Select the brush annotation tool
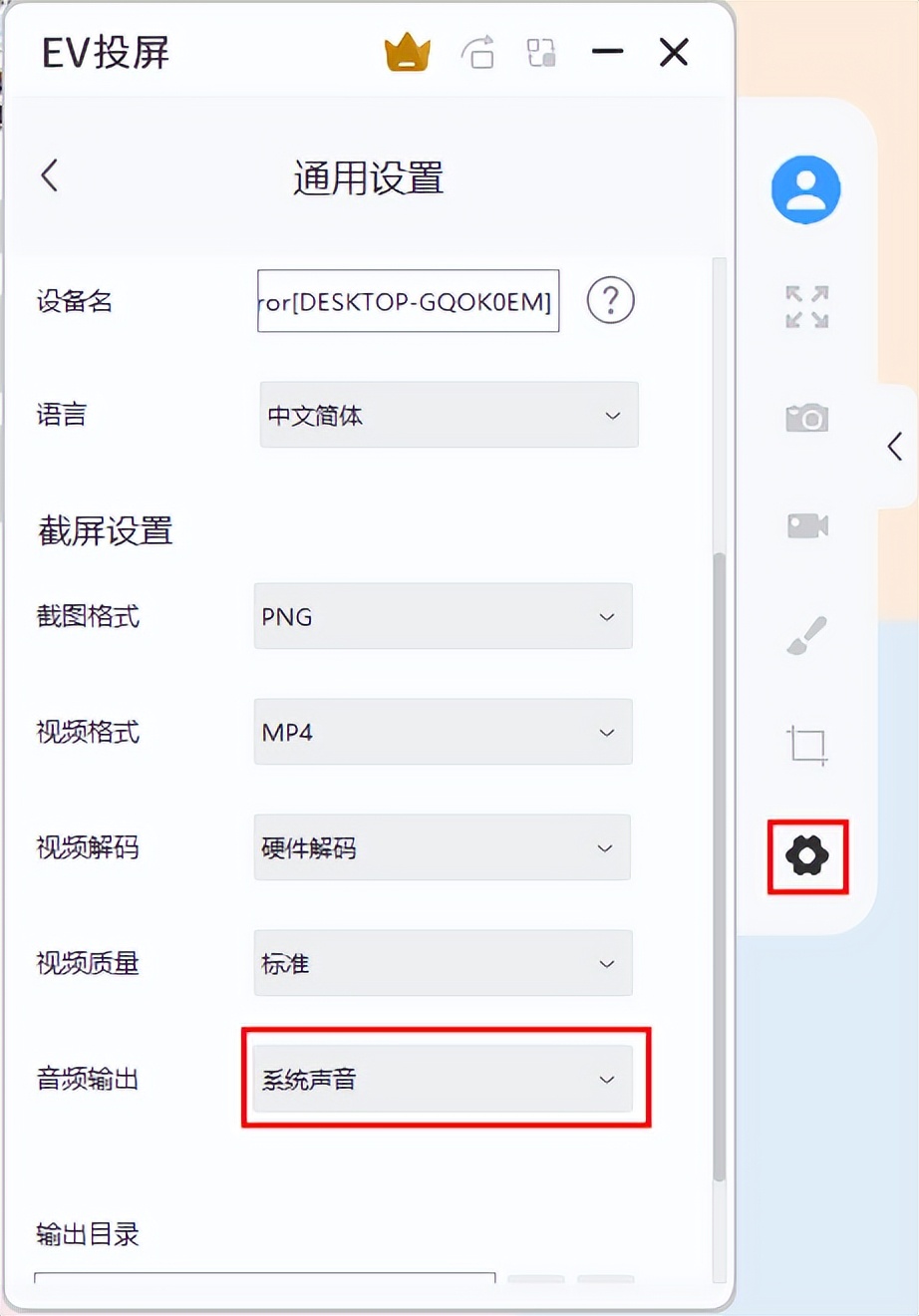The width and height of the screenshot is (919, 1316). 807,635
